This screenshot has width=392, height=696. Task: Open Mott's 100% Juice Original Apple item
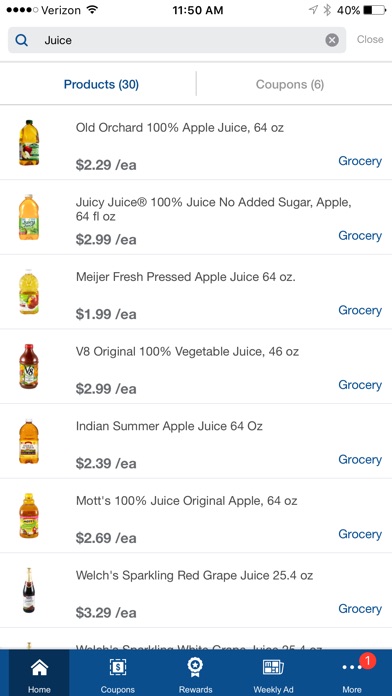click(x=196, y=516)
